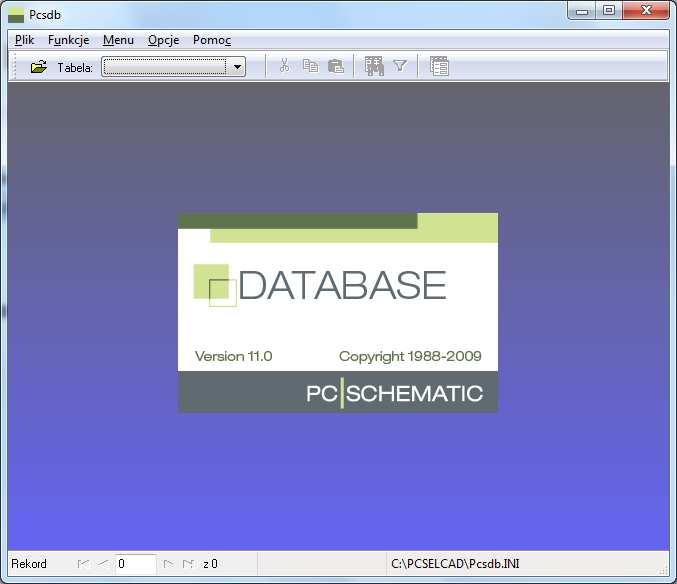Click the binoculars Find icon

[x=374, y=66]
